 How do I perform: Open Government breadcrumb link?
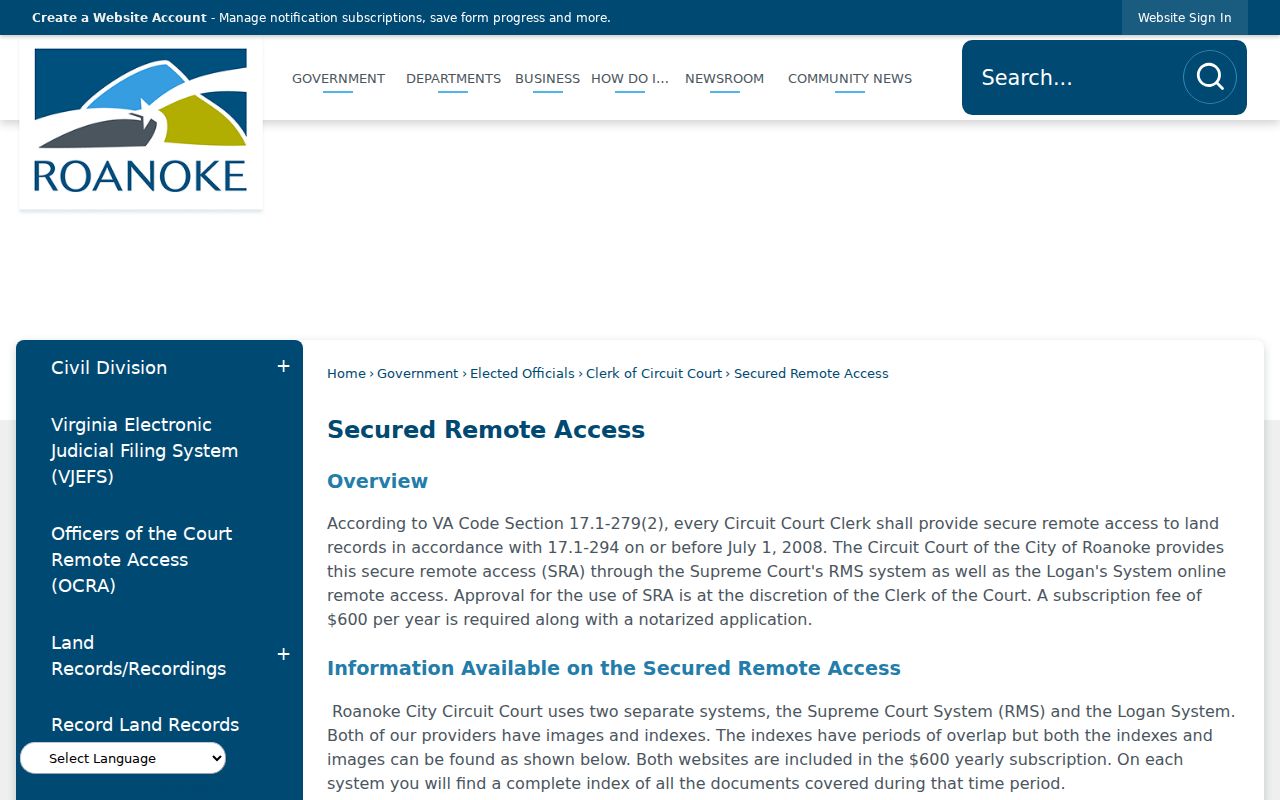[x=417, y=374]
